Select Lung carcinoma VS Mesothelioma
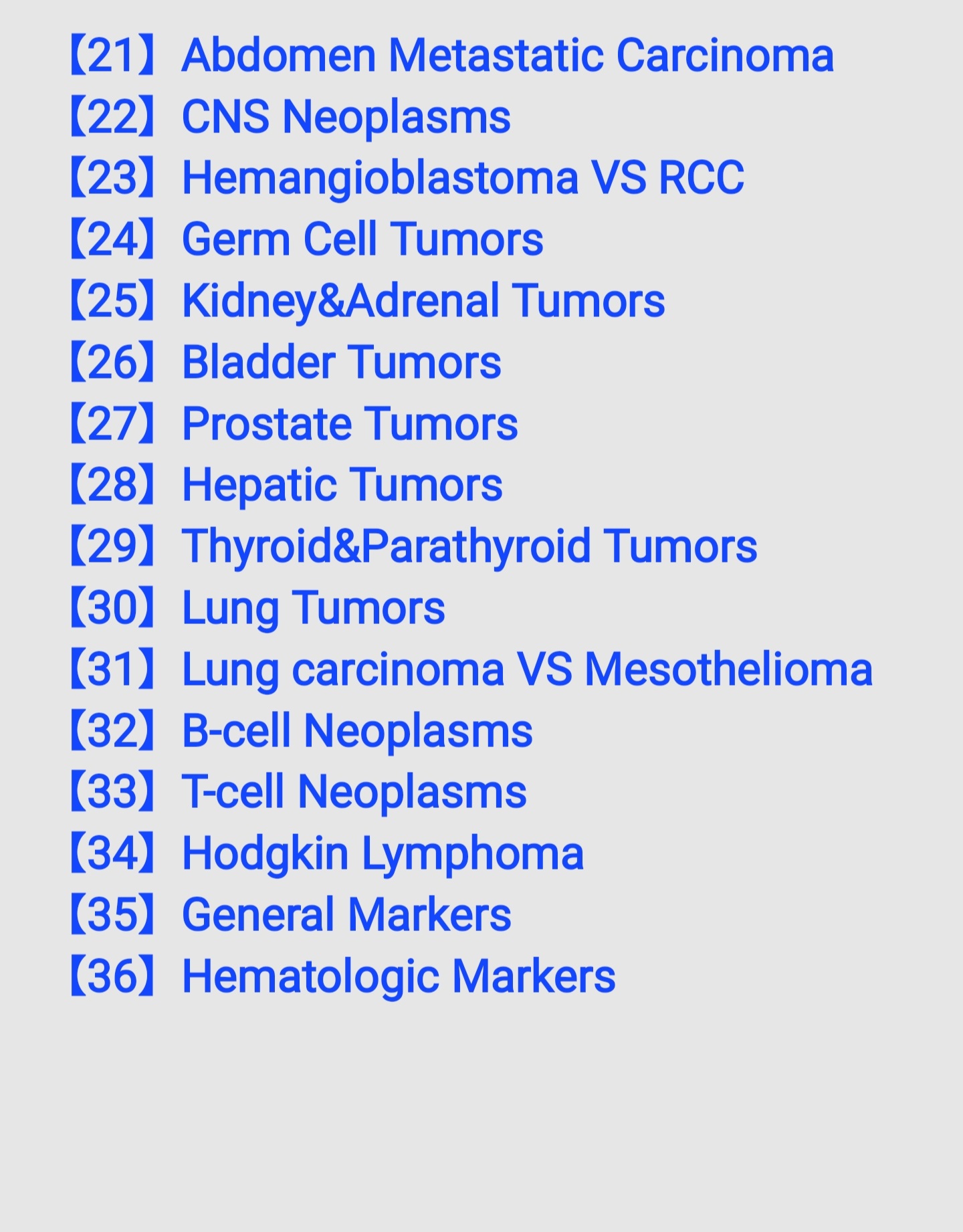This screenshot has width=963, height=1232. coord(527,670)
